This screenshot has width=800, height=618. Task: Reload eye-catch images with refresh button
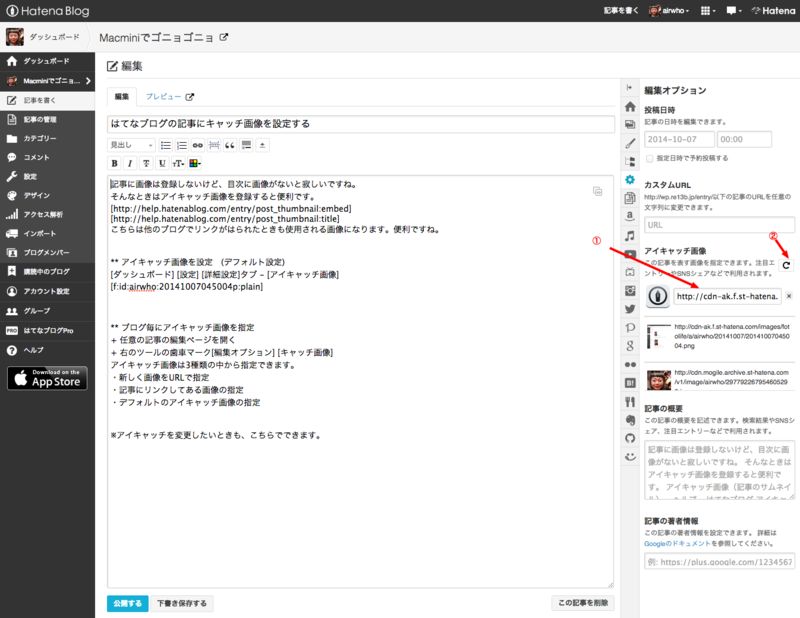tap(786, 265)
